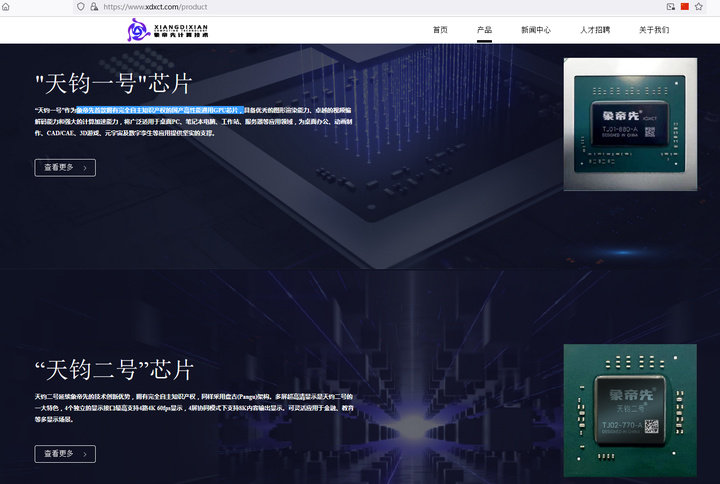This screenshot has height=484, width=720.
Task: Click 查看更多 button under 天钧一号 chip
Action: (x=65, y=168)
